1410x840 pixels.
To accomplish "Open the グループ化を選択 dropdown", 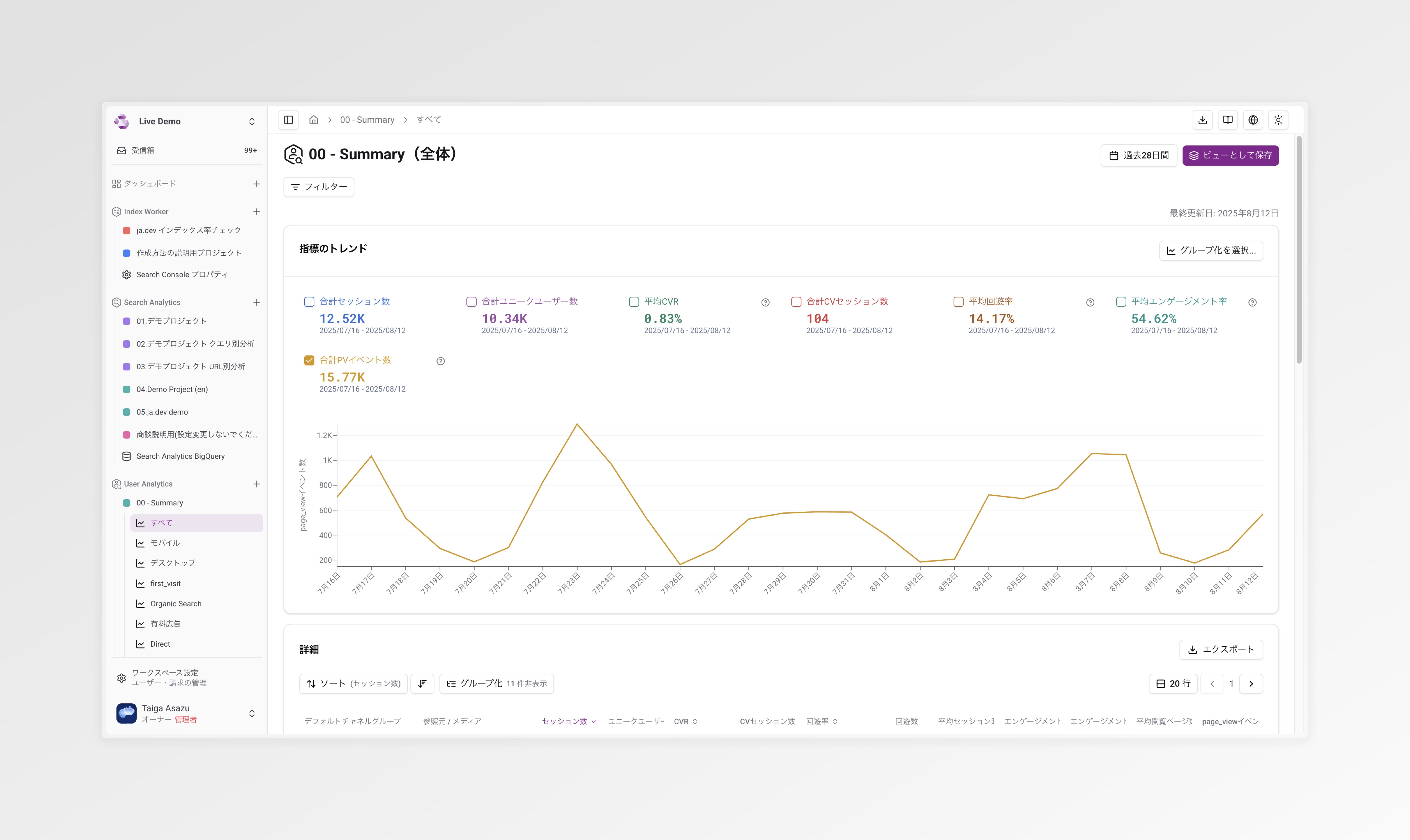I will coord(1211,250).
